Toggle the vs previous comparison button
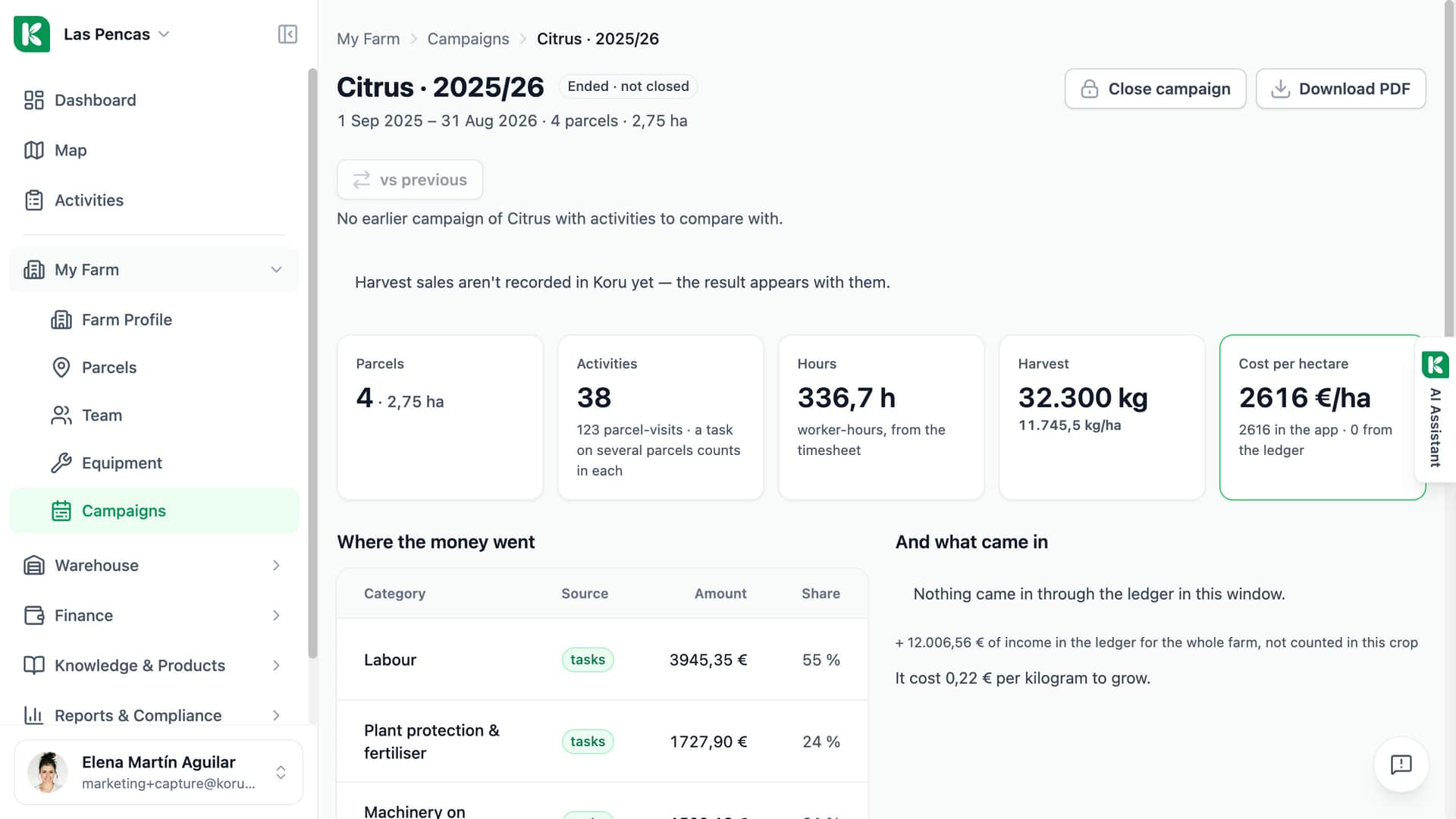 tap(409, 180)
